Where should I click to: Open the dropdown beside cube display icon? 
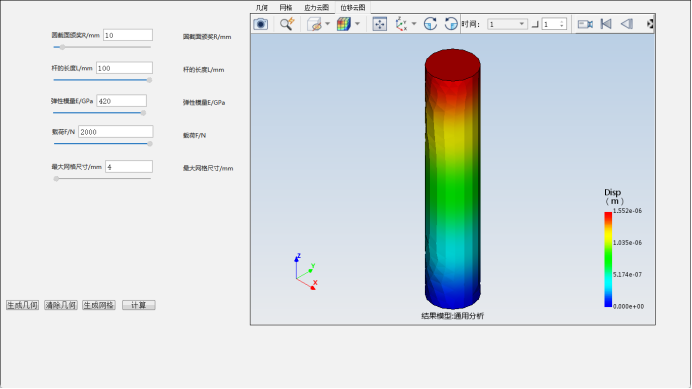point(357,24)
